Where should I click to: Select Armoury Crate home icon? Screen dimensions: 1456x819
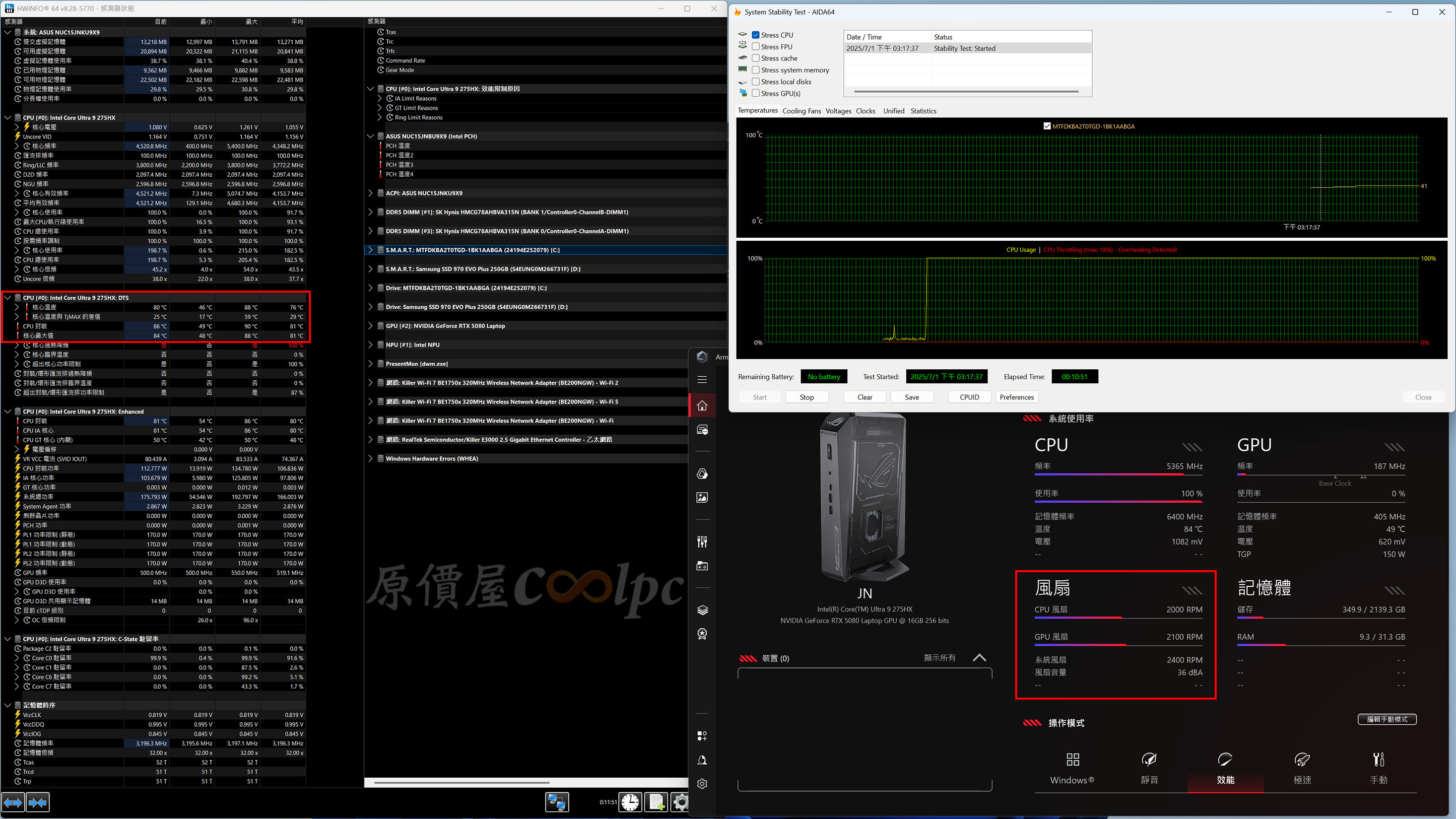pos(702,405)
